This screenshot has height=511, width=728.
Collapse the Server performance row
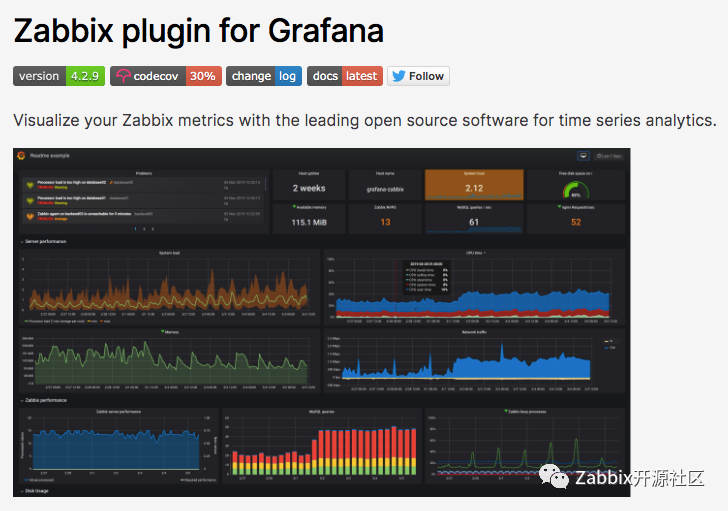click(x=43, y=242)
